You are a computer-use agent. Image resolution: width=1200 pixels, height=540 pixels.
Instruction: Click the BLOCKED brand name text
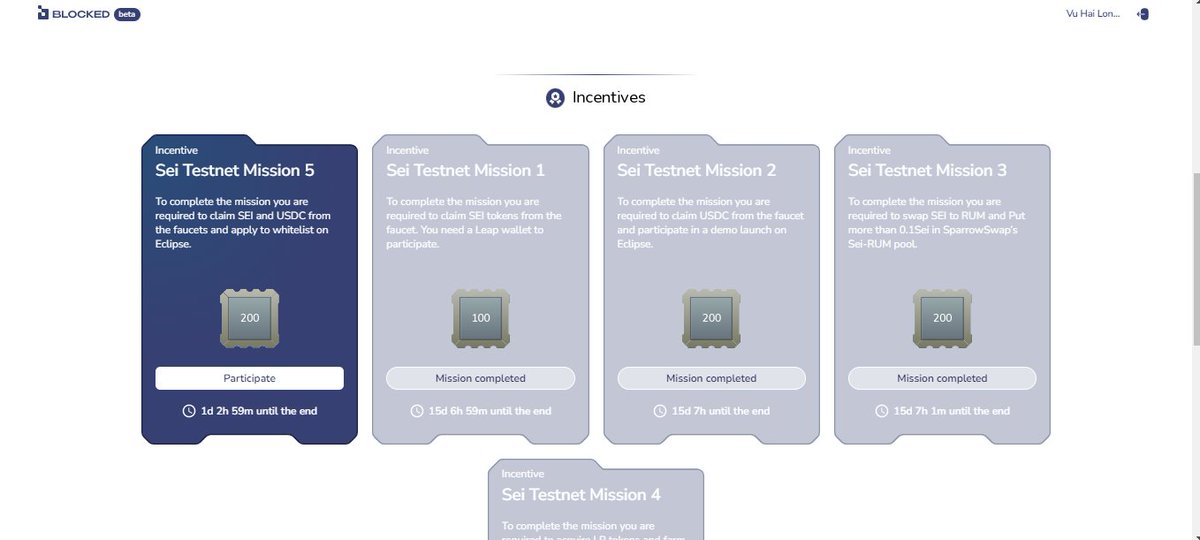pyautogui.click(x=81, y=14)
